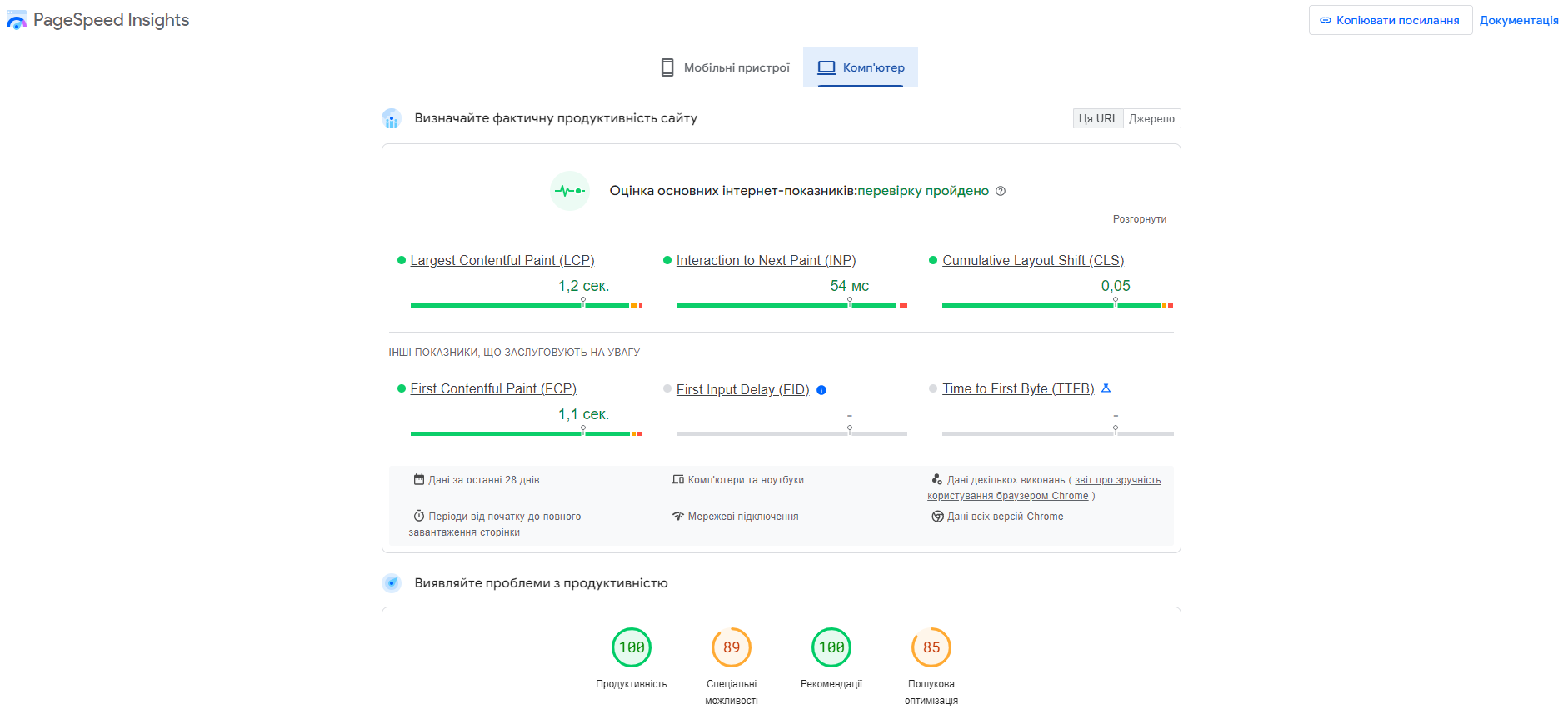Open the Largest Contentful Paint (LCP) link
The width and height of the screenshot is (1568, 710).
502,260
